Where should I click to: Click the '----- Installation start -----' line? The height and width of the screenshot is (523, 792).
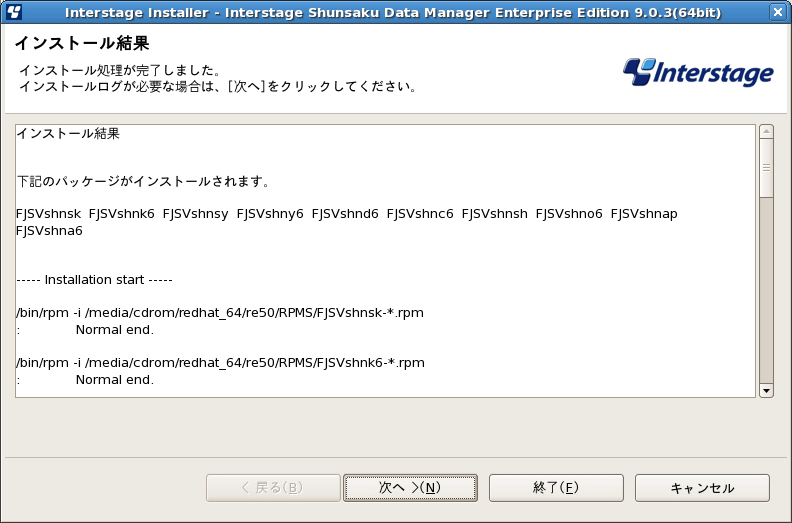click(94, 280)
